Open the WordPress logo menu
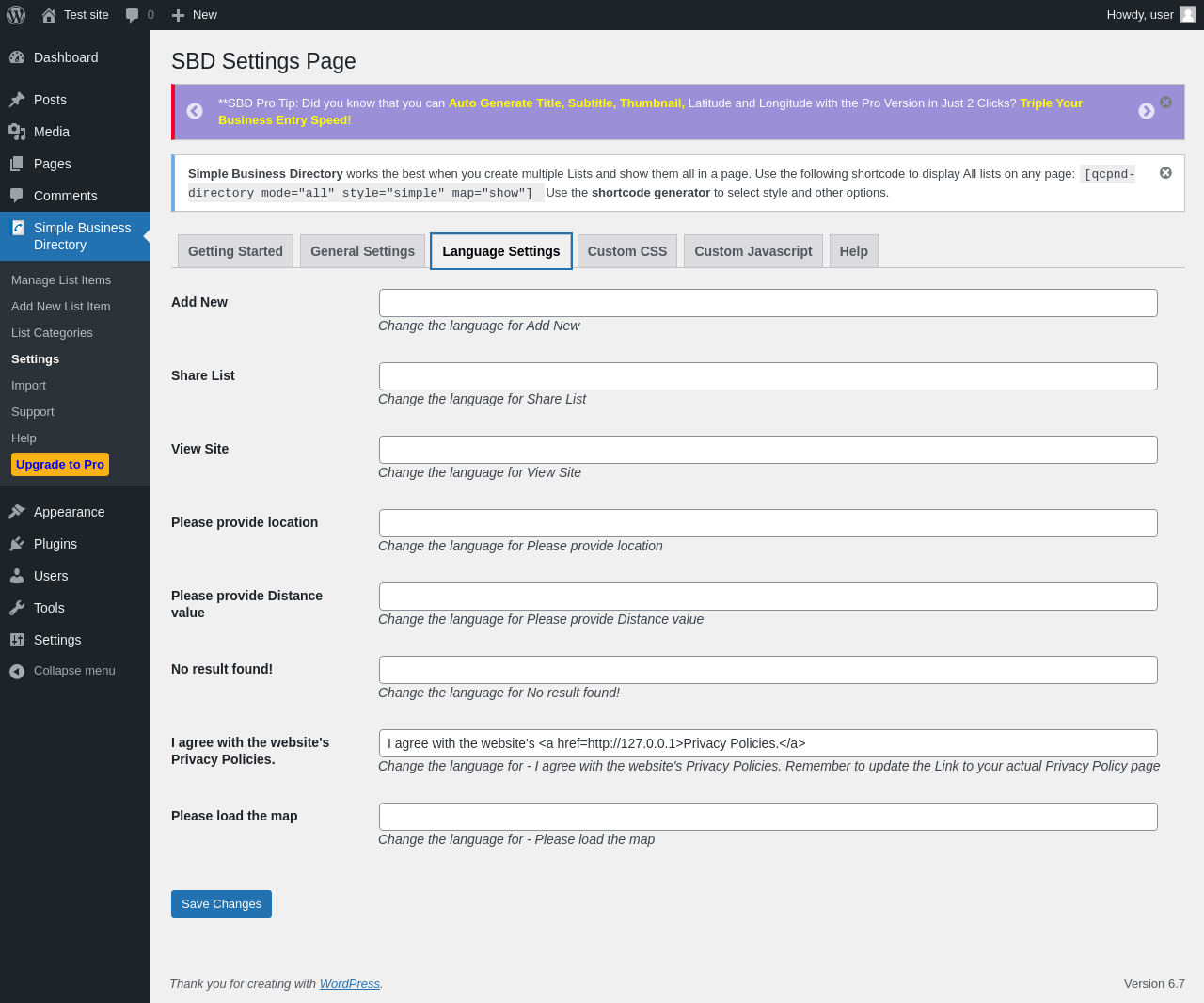The image size is (1204, 1003). (x=16, y=15)
